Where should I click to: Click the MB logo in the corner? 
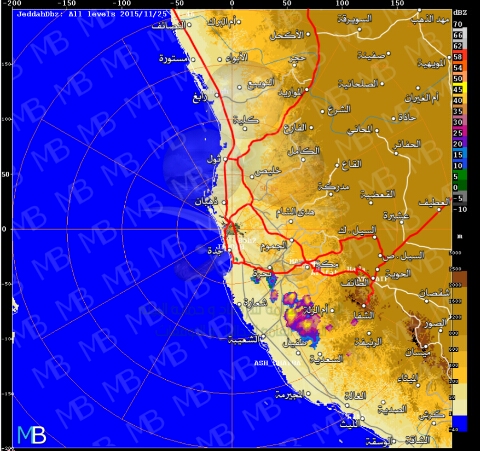tap(32, 435)
